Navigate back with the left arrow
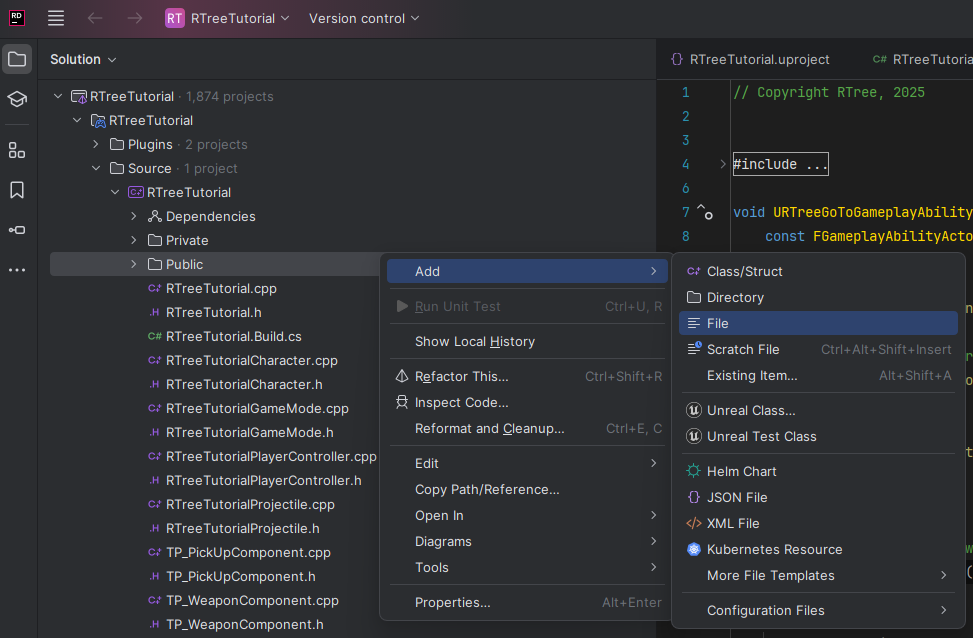 point(95,18)
